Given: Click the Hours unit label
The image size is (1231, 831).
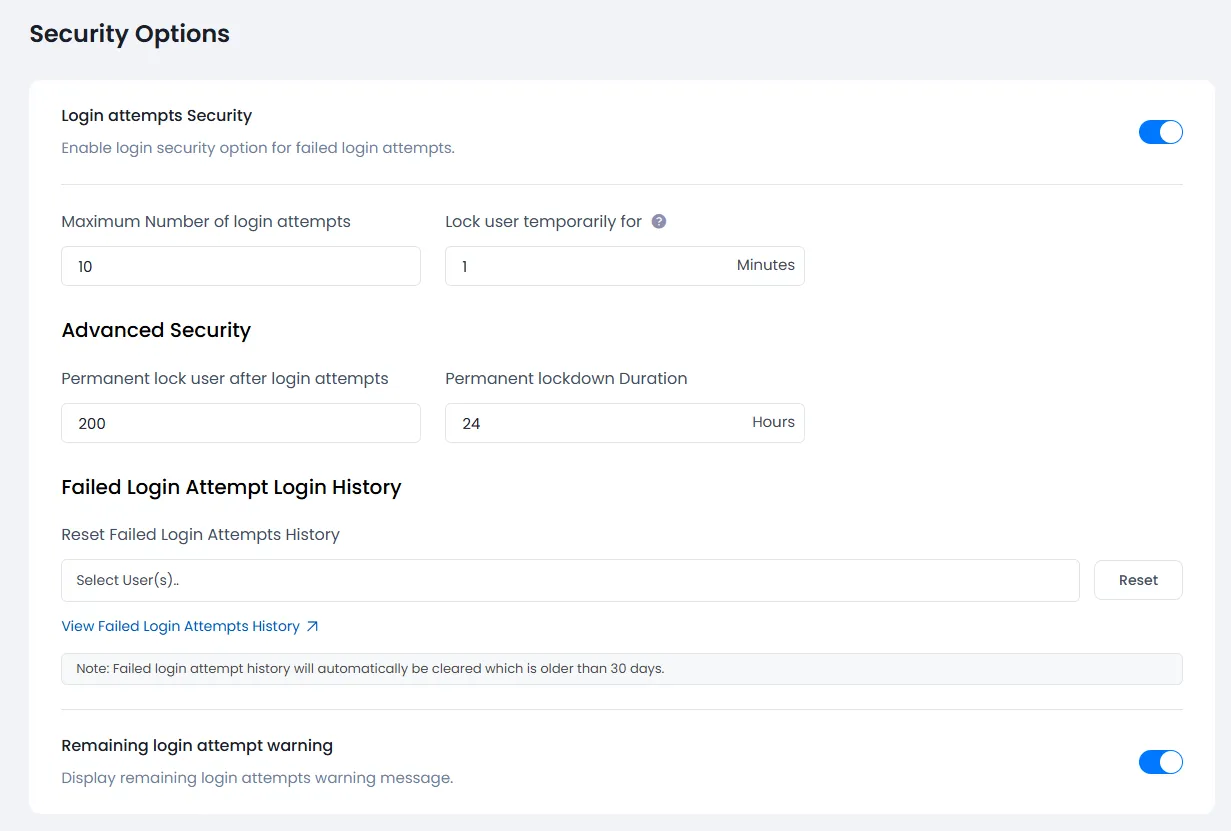Looking at the screenshot, I should pyautogui.click(x=773, y=422).
